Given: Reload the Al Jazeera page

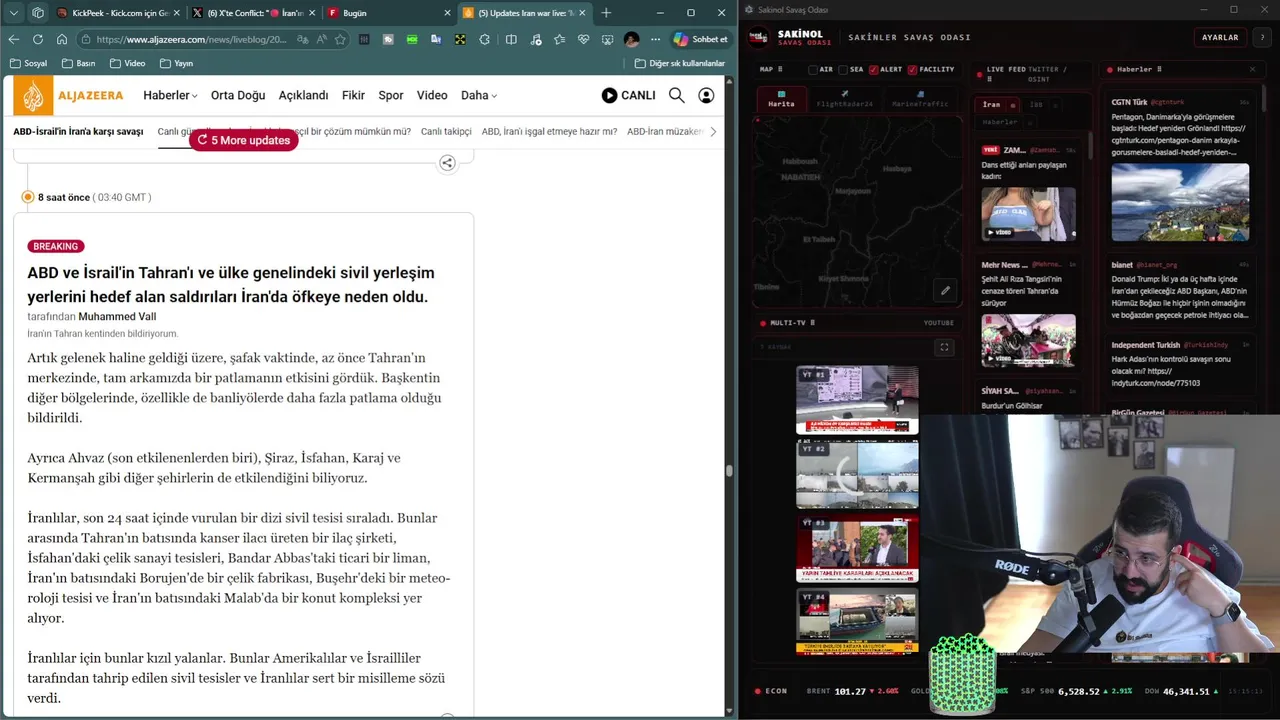Looking at the screenshot, I should (38, 40).
